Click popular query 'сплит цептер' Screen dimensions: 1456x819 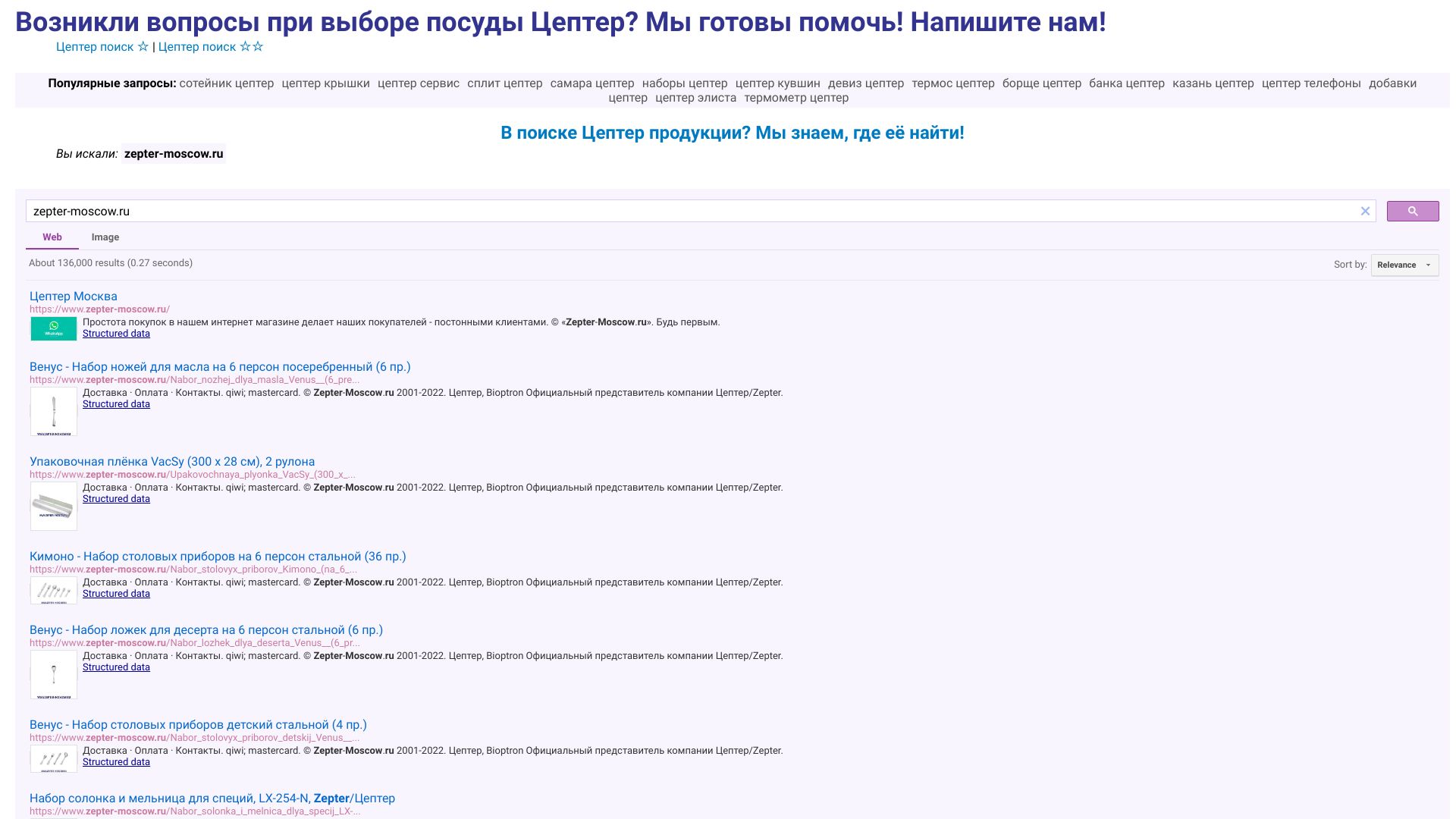tap(505, 83)
